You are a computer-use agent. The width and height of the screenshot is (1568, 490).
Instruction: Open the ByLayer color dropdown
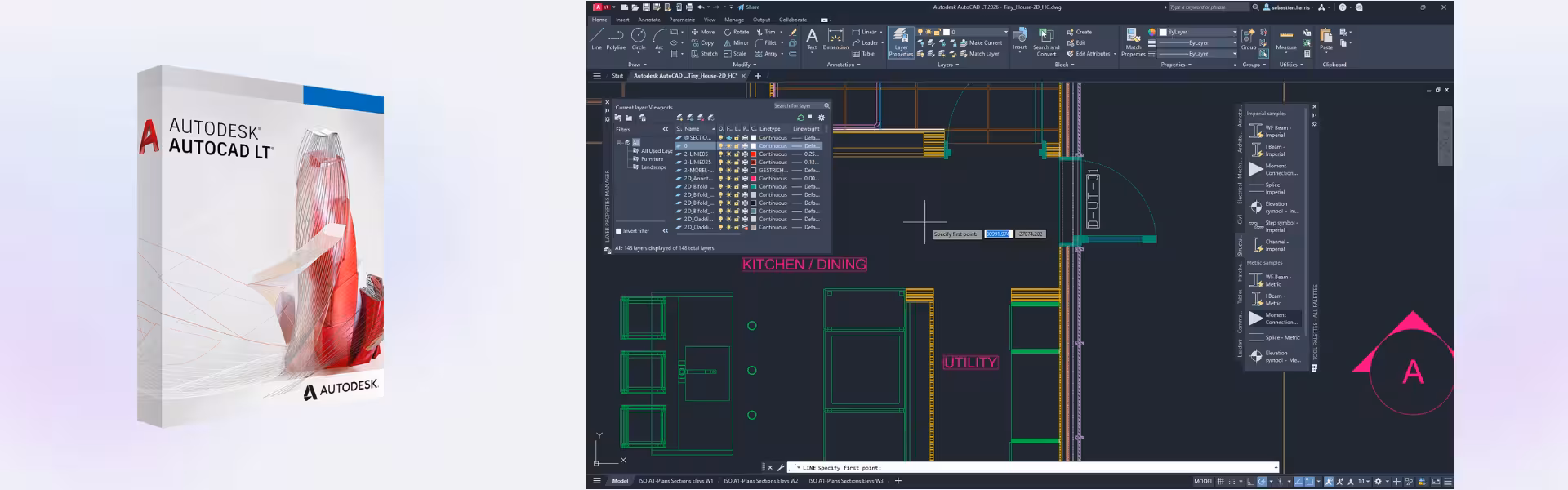[x=1198, y=32]
